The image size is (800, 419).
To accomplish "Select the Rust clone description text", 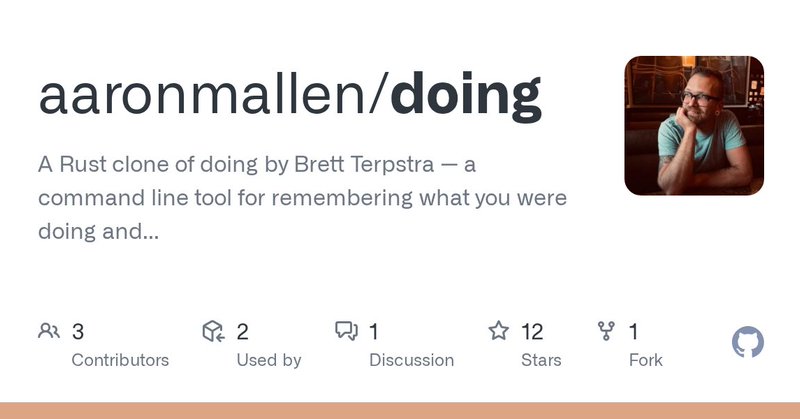I will 302,198.
